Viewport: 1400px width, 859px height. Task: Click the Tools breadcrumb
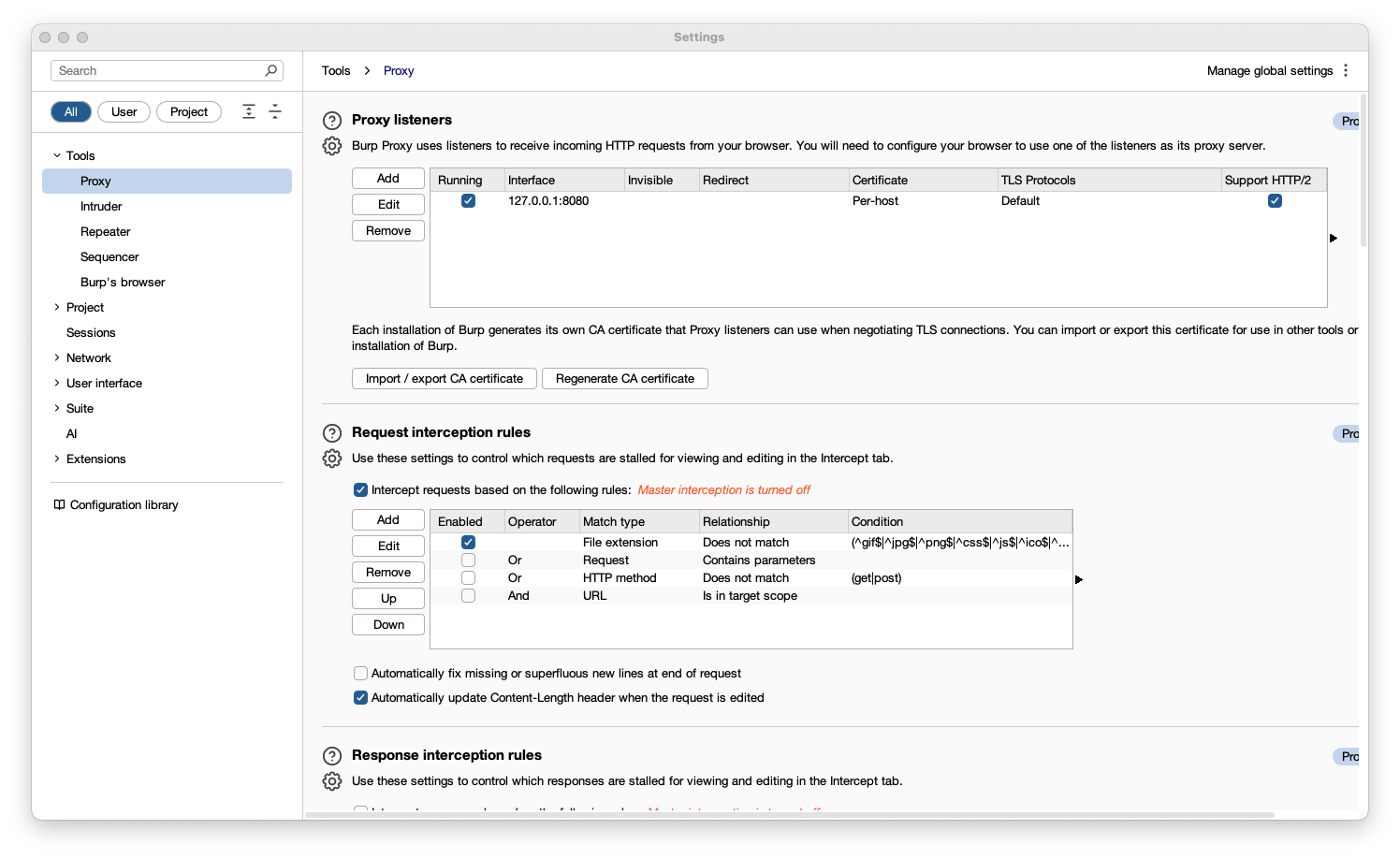(336, 70)
